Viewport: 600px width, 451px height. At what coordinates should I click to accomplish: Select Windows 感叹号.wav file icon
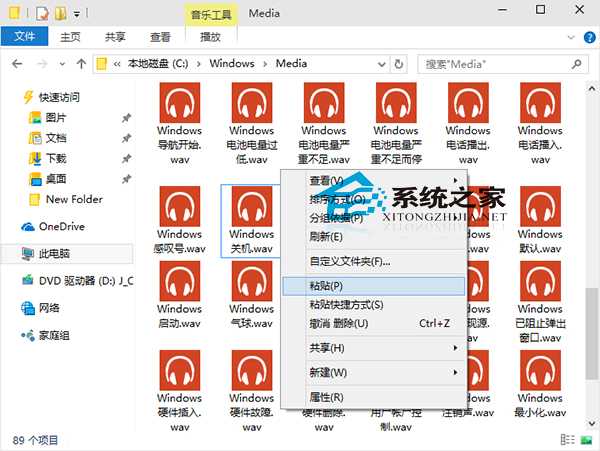[180, 207]
